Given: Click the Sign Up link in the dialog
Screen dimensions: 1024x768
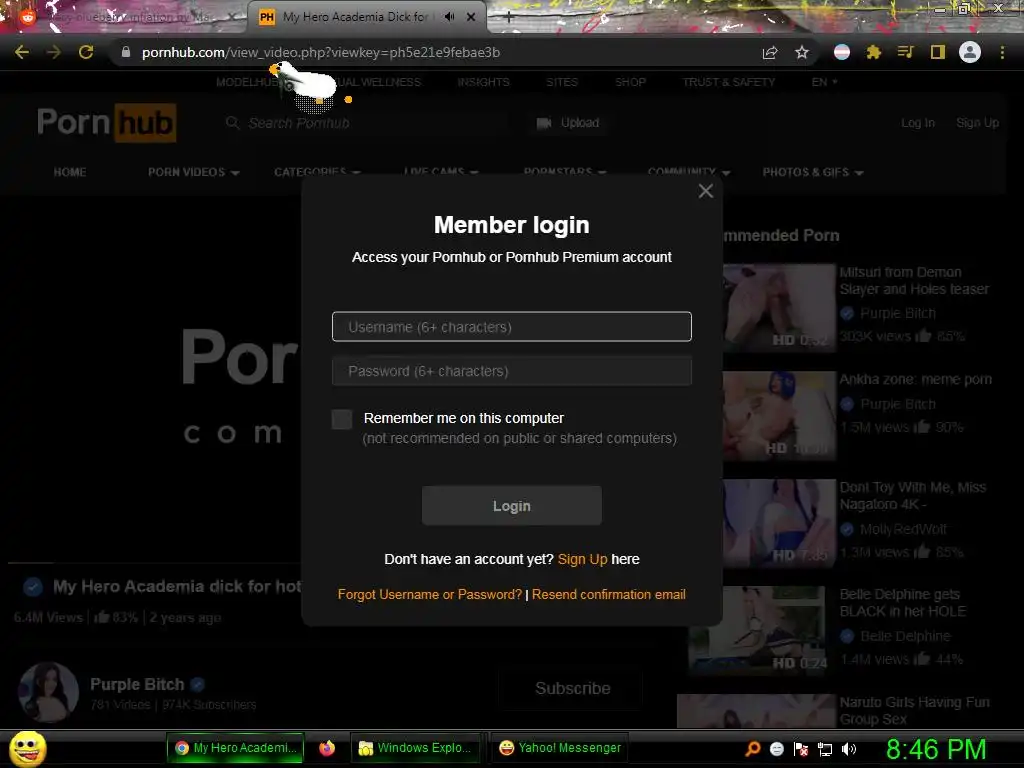Looking at the screenshot, I should [x=583, y=559].
